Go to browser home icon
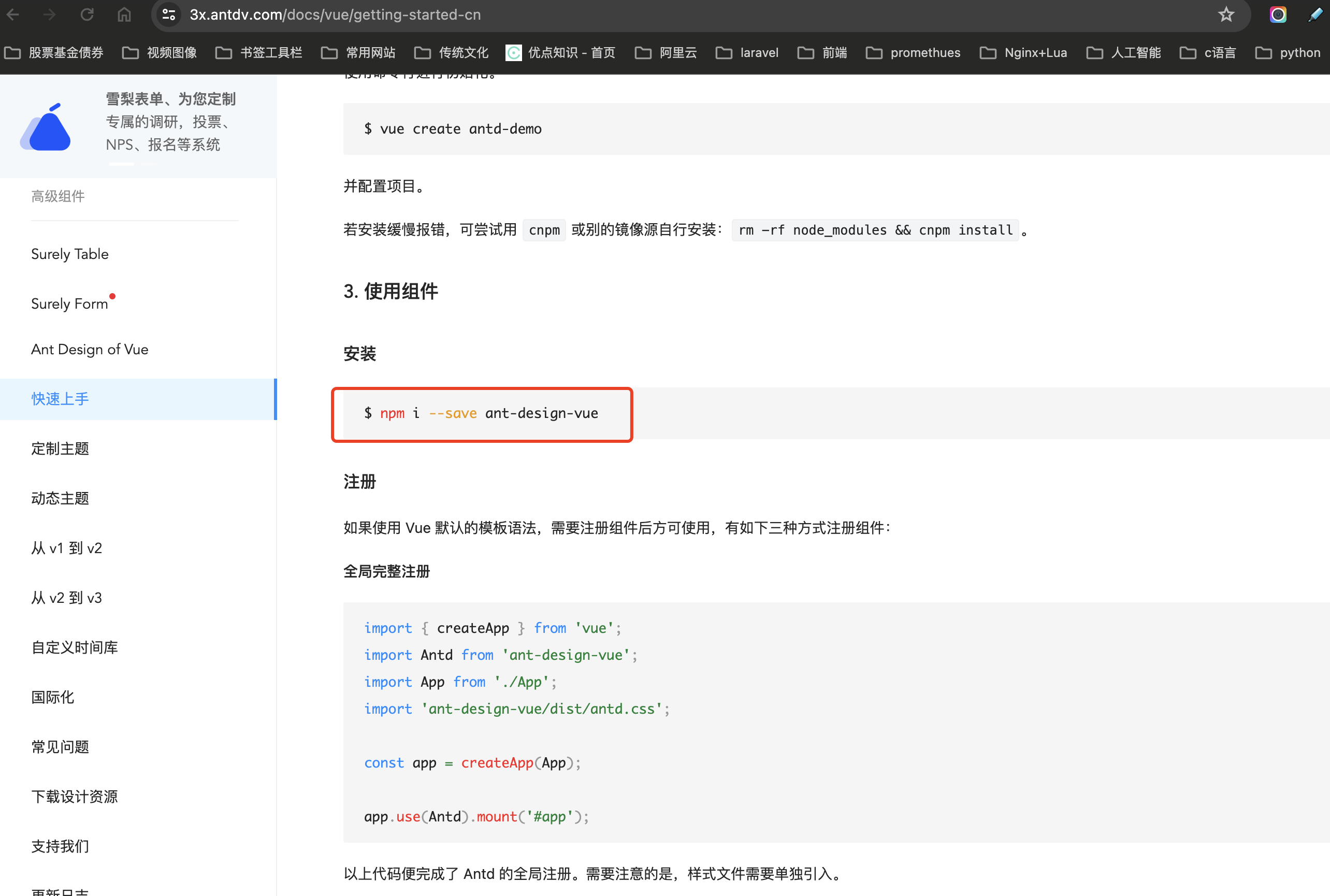 [x=124, y=15]
